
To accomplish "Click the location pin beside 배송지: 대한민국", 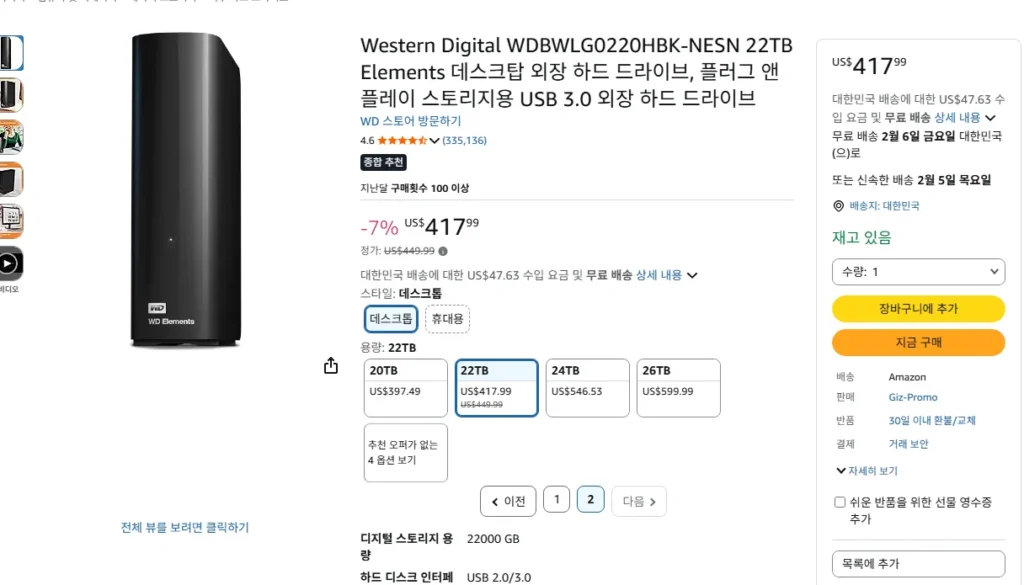I will coord(837,206).
